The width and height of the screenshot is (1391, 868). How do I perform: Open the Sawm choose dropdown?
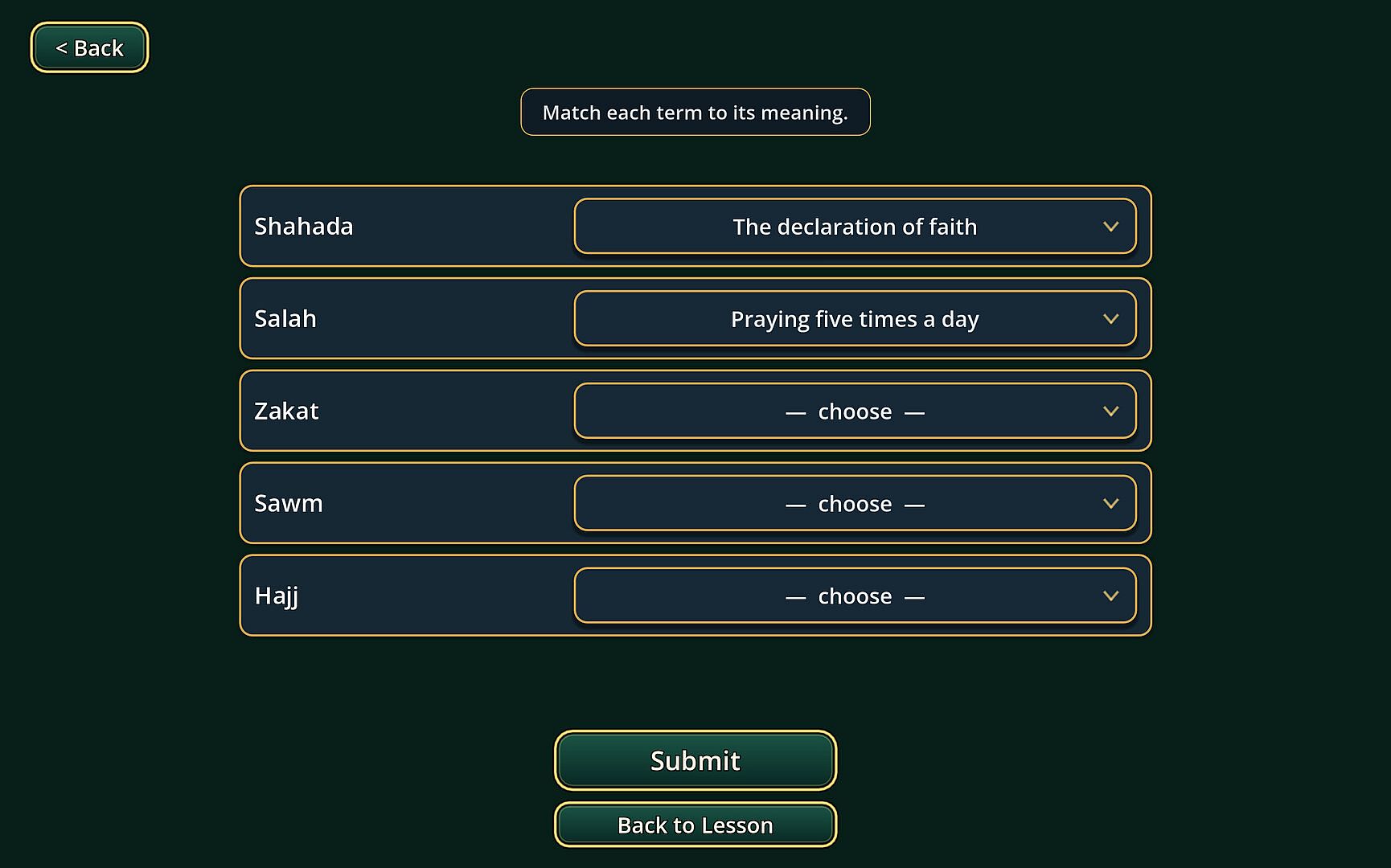pyautogui.click(x=855, y=504)
